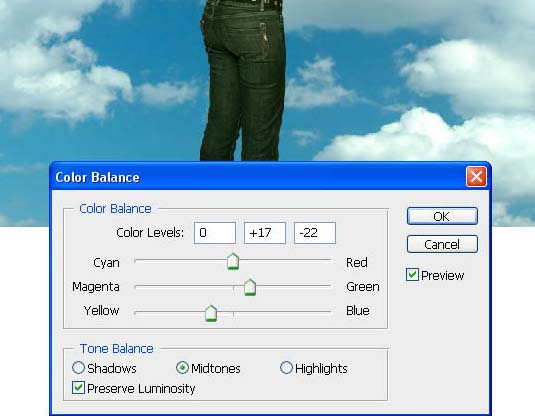535x416 pixels.
Task: Click the Red end of top slider track
Action: pos(329,260)
